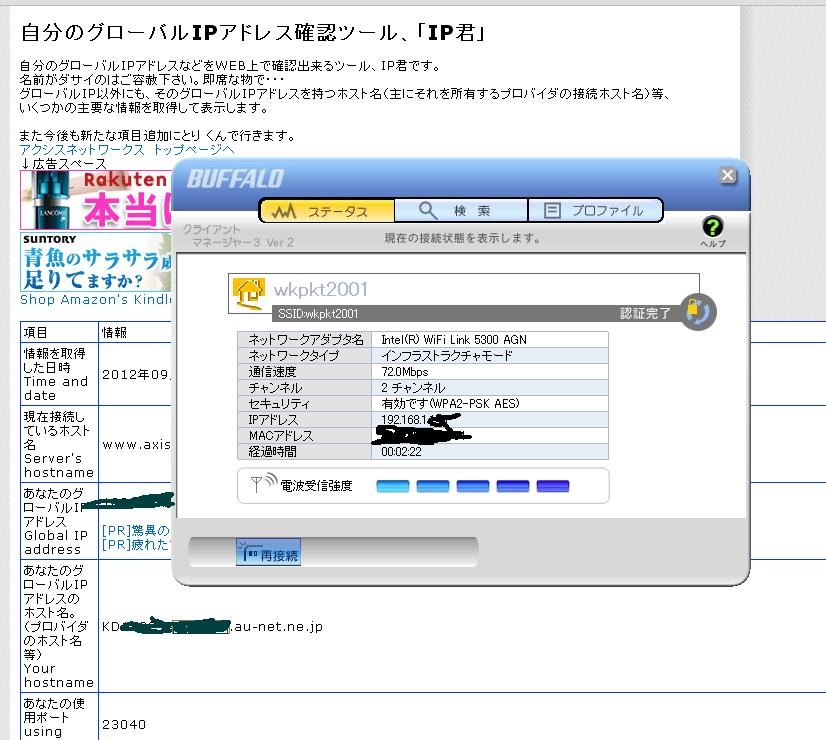Select the .au-net.ne.jp hostname value
The image size is (826, 740).
[x=278, y=626]
